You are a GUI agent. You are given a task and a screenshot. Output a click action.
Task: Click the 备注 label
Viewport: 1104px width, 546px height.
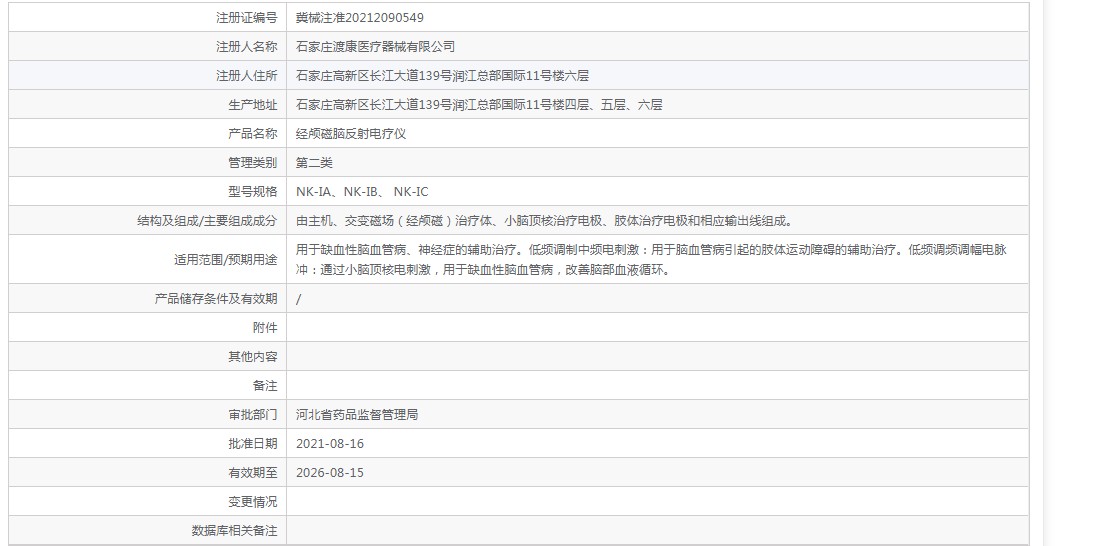[265, 385]
